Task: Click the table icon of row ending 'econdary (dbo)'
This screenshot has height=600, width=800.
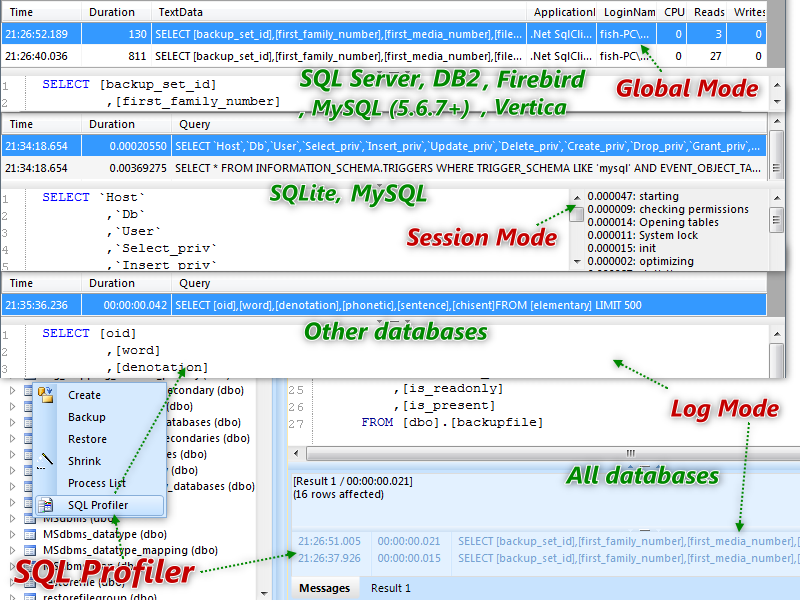Action: 28,391
